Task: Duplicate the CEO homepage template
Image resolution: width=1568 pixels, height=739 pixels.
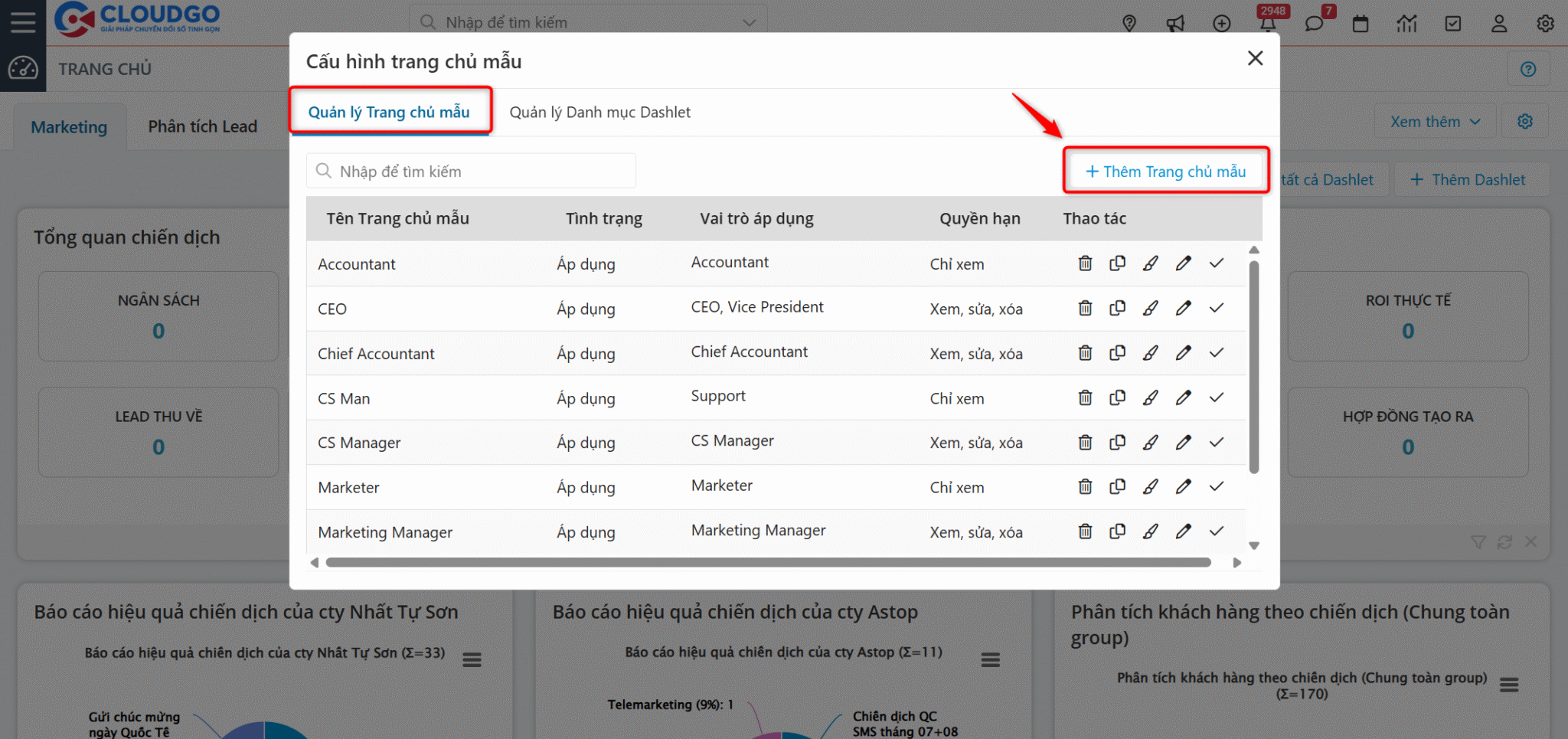Action: pos(1117,308)
